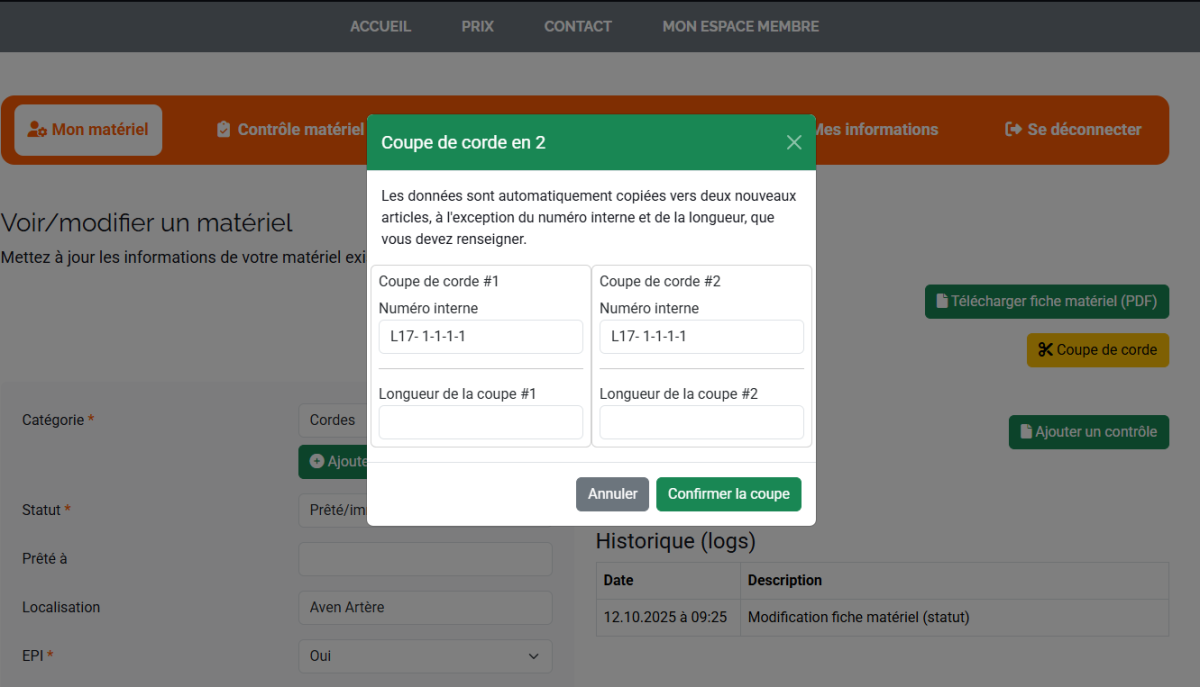Viewport: 1200px width, 687px height.
Task: Expand the EPI dropdown showing Oui
Action: click(x=425, y=656)
